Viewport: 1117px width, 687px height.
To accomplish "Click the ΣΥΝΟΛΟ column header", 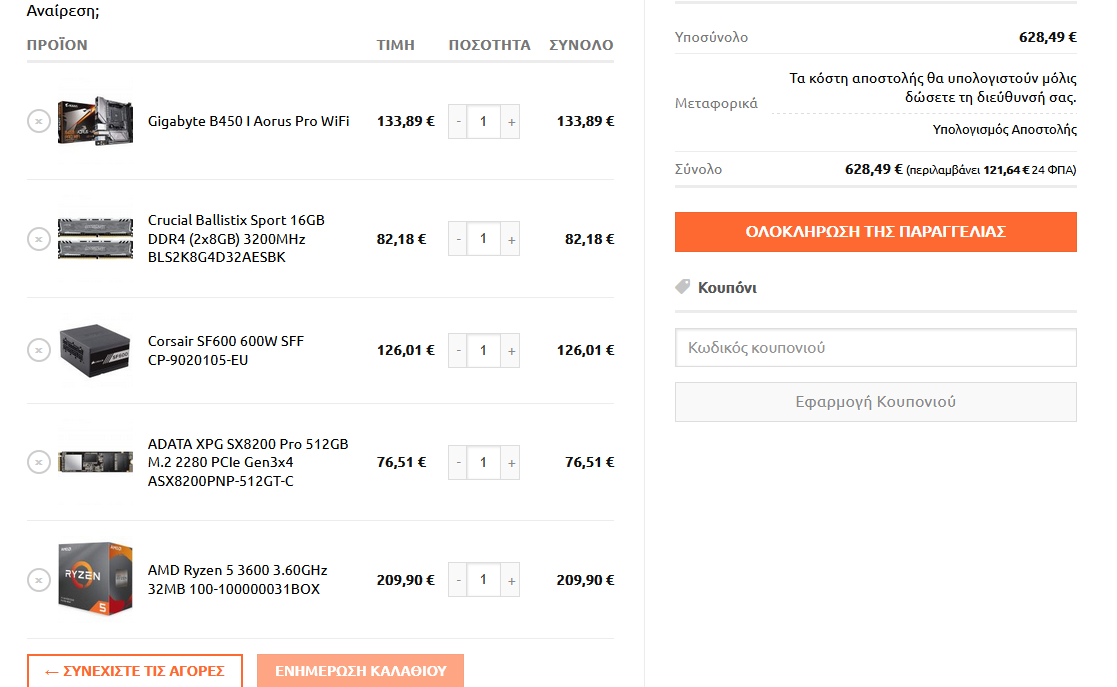I will point(581,45).
